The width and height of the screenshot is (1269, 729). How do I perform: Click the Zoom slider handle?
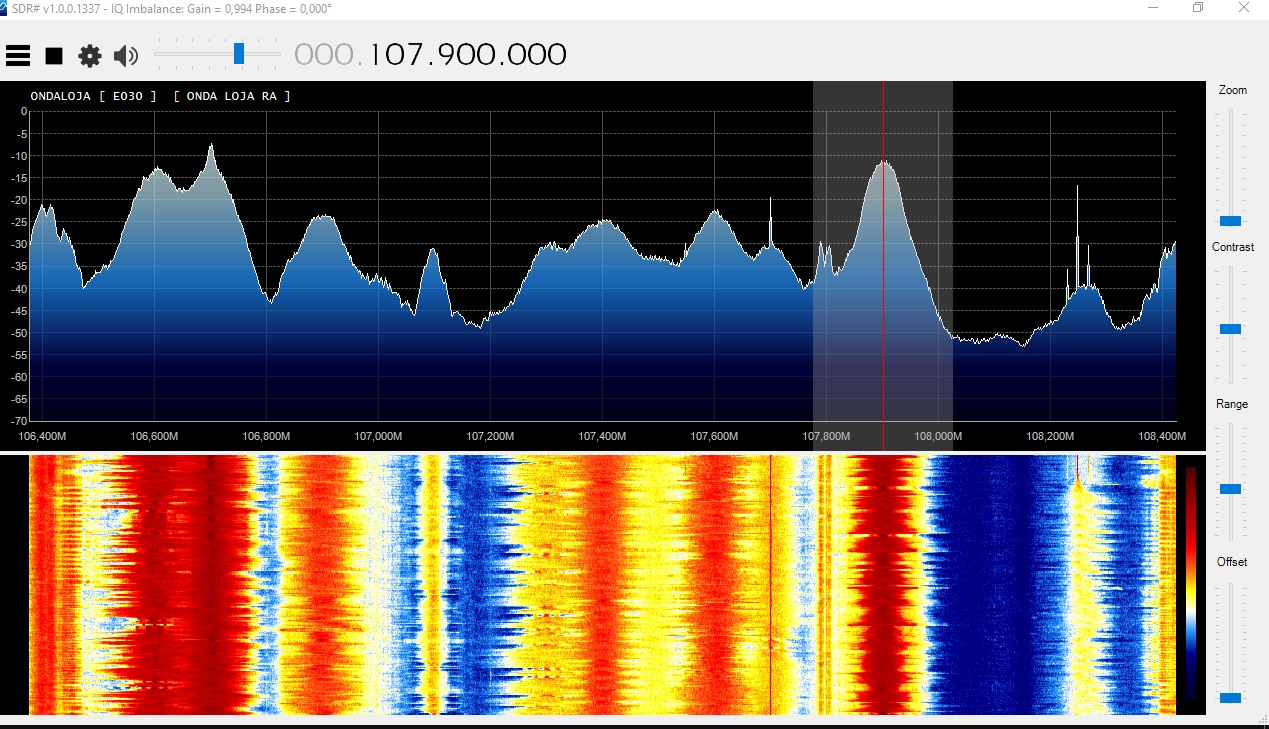1230,220
